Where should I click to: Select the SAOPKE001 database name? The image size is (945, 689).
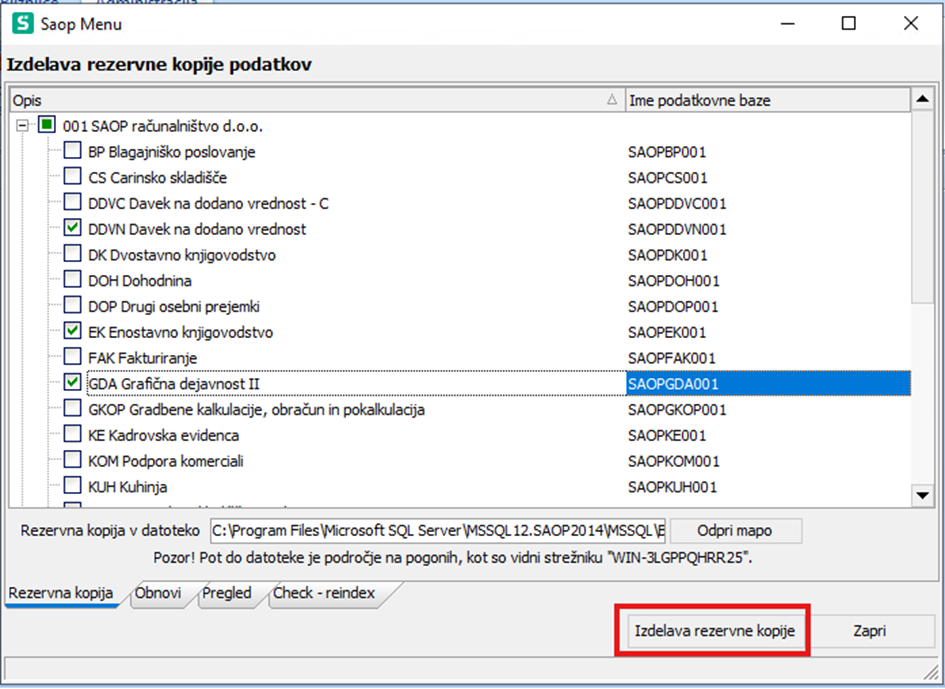coord(667,435)
